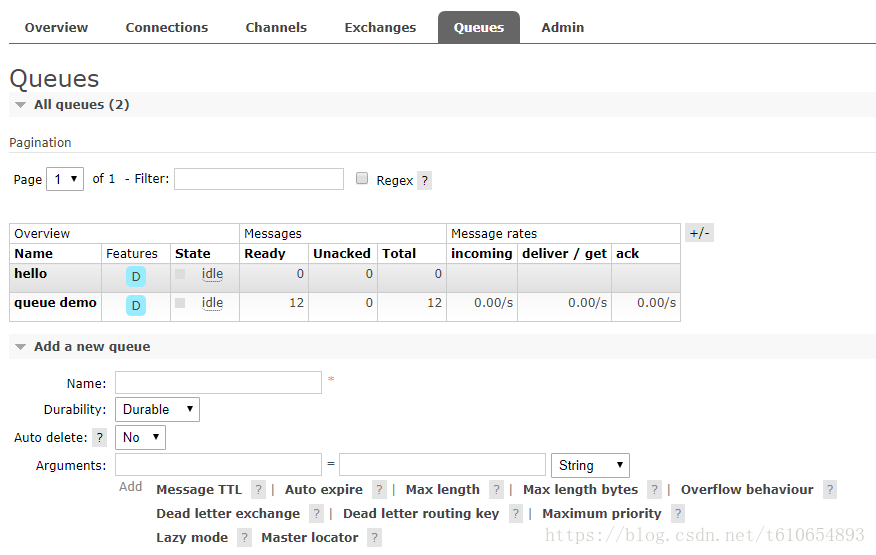Screen dimensions: 876x555
Task: Click the D durable badge in hello row
Action: [x=136, y=277]
